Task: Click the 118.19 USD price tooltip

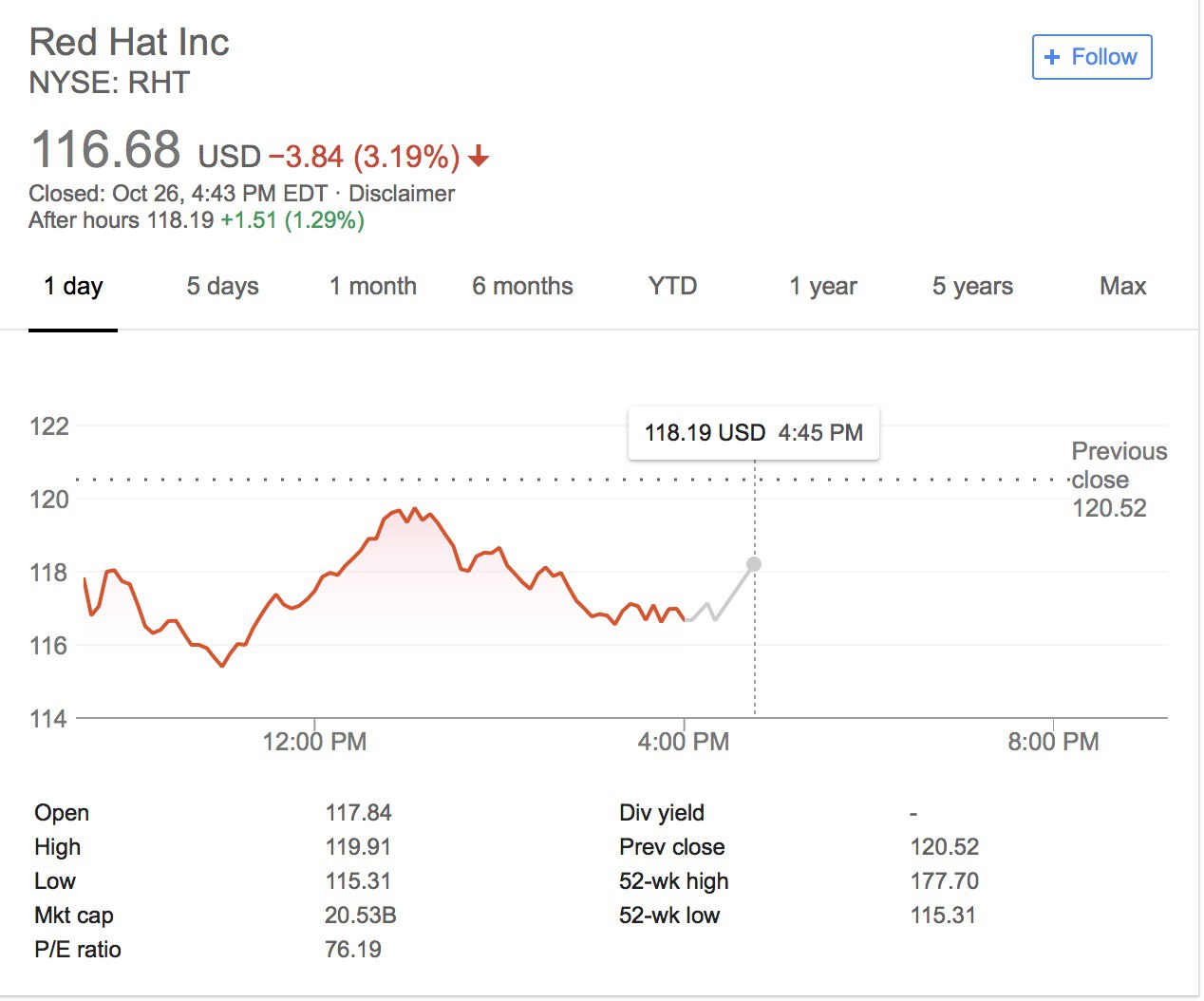Action: click(753, 433)
